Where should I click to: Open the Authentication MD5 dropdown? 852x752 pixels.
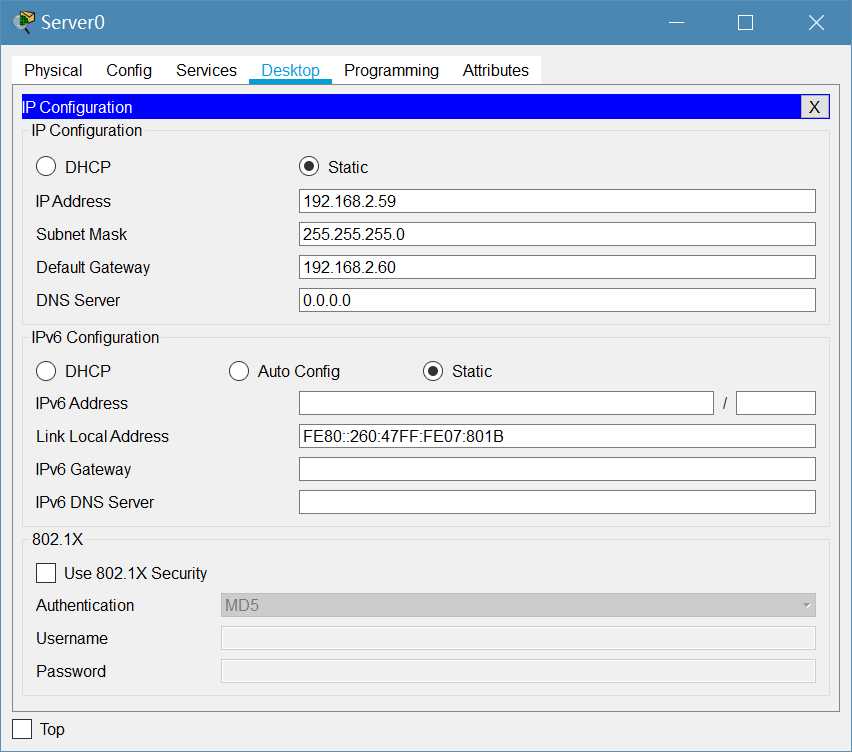518,605
